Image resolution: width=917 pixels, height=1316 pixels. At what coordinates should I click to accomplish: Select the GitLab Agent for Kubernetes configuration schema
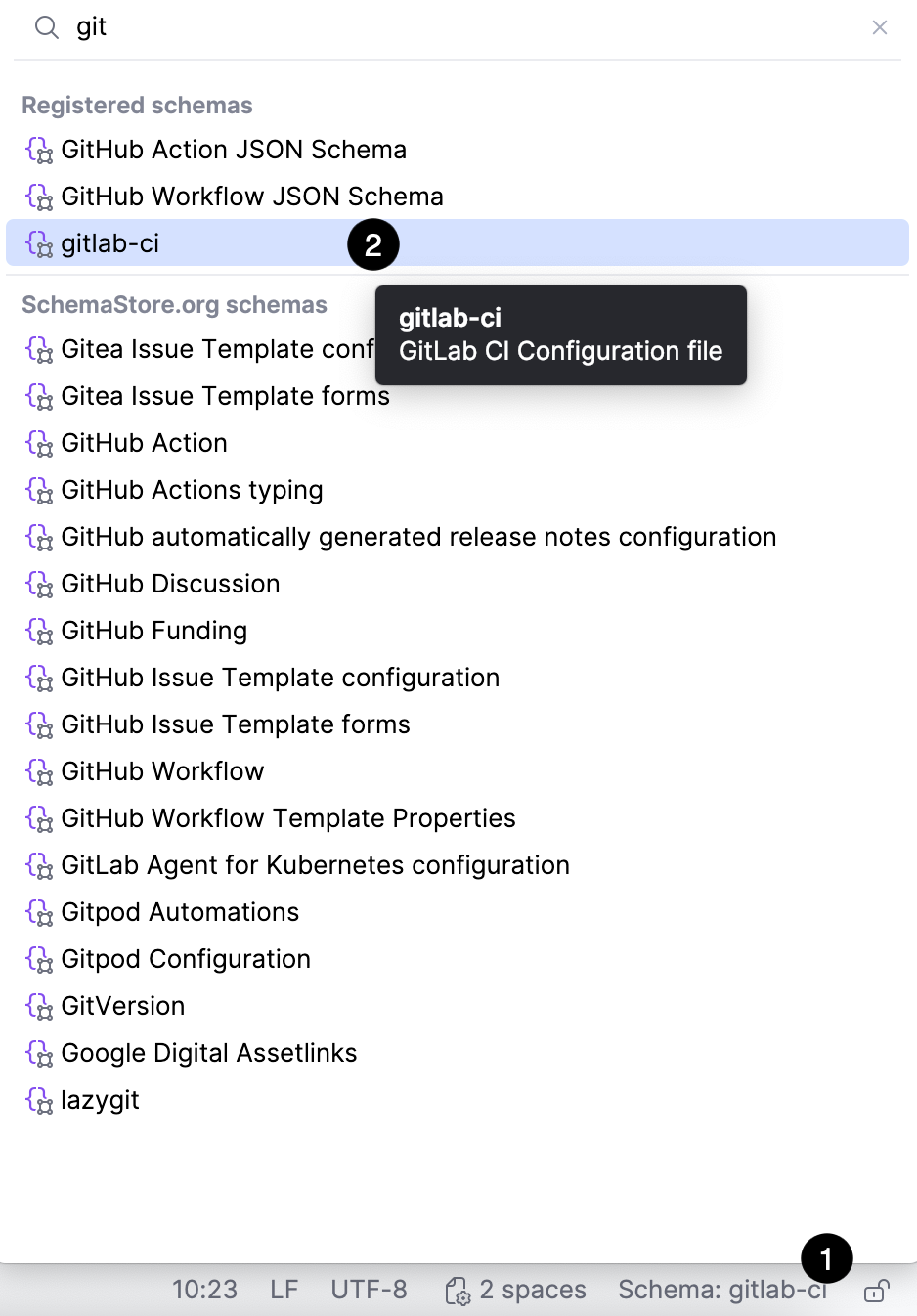click(315, 865)
